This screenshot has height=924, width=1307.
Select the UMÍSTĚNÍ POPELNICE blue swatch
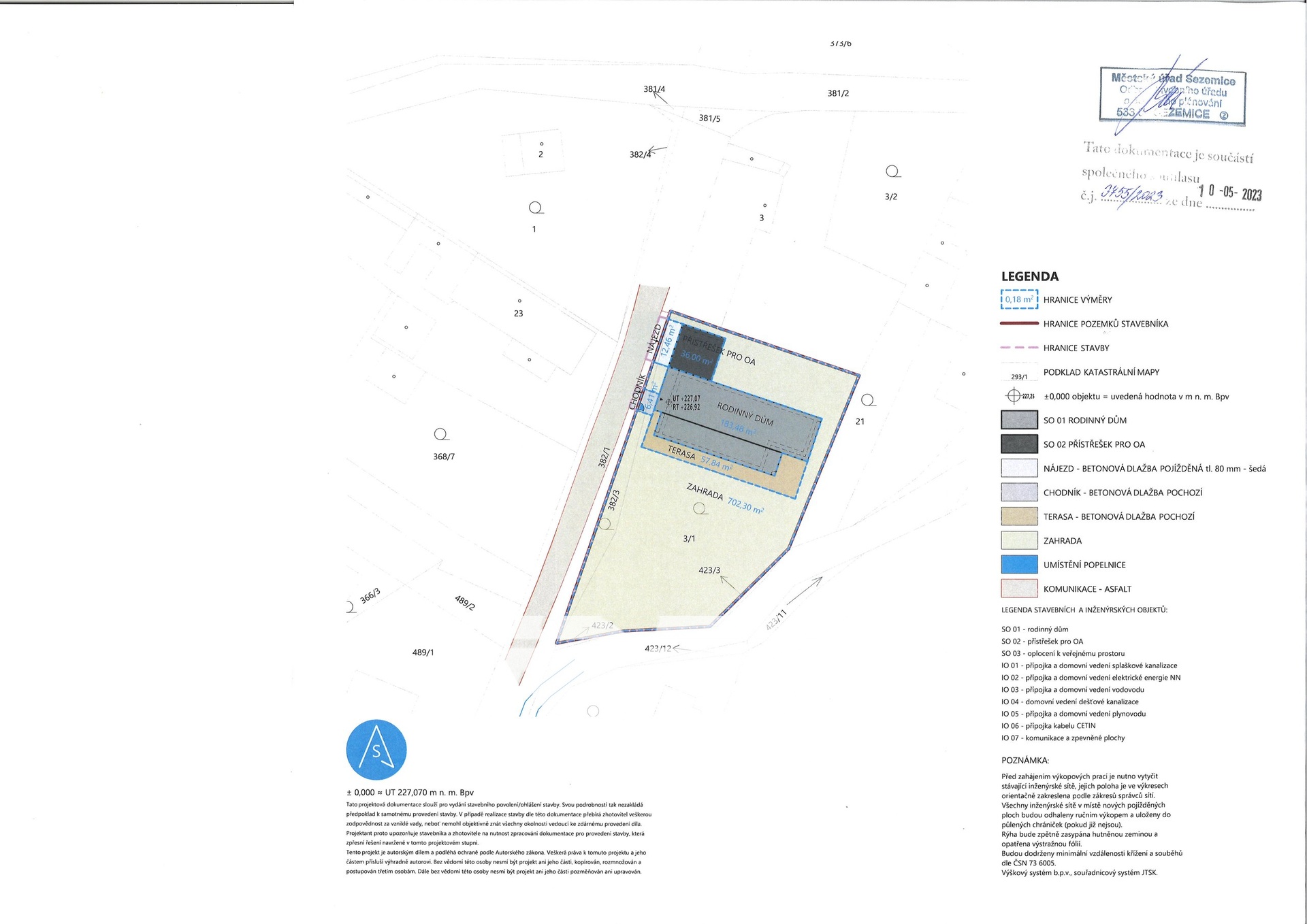pos(1019,565)
